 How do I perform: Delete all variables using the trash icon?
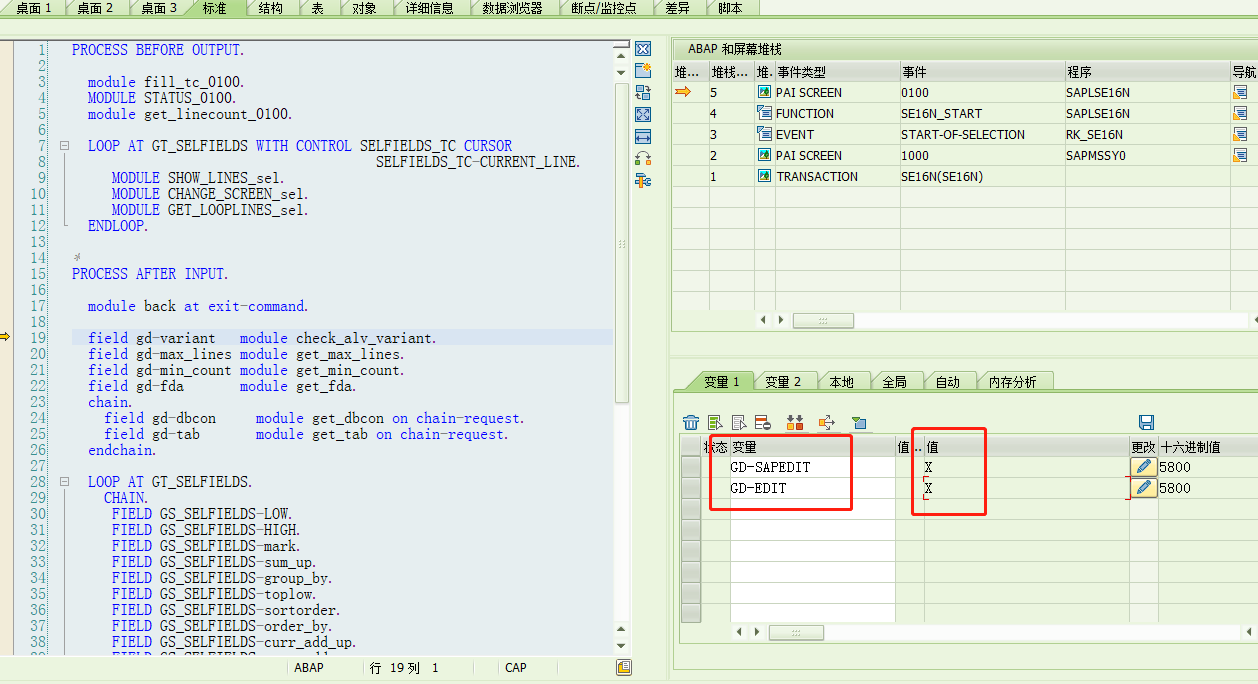[x=691, y=422]
